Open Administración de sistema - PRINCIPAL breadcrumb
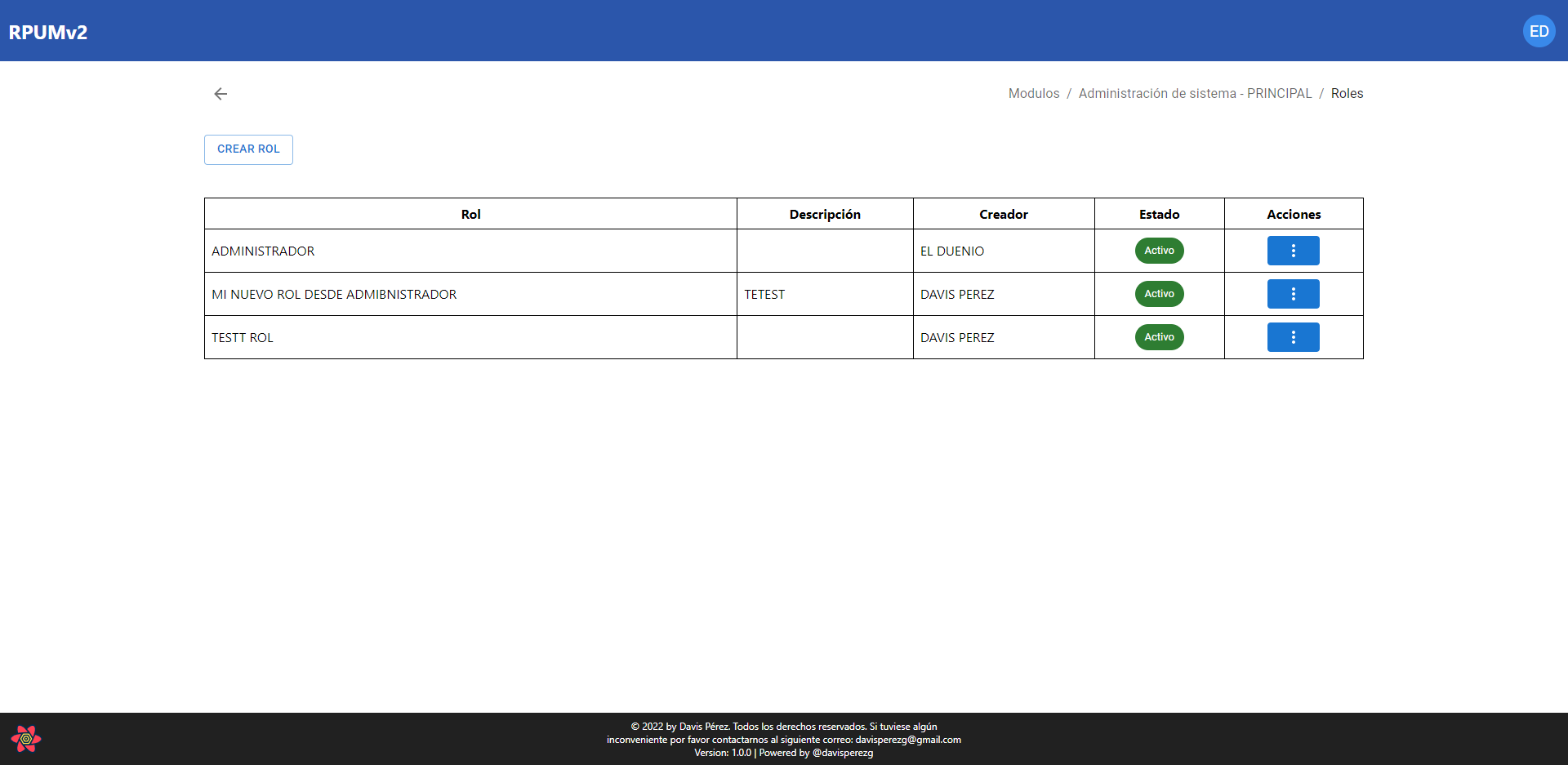 [x=1195, y=94]
